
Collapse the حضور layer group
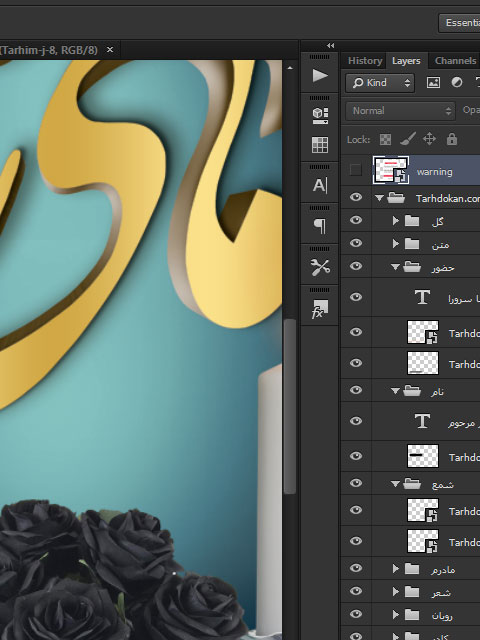click(x=395, y=267)
